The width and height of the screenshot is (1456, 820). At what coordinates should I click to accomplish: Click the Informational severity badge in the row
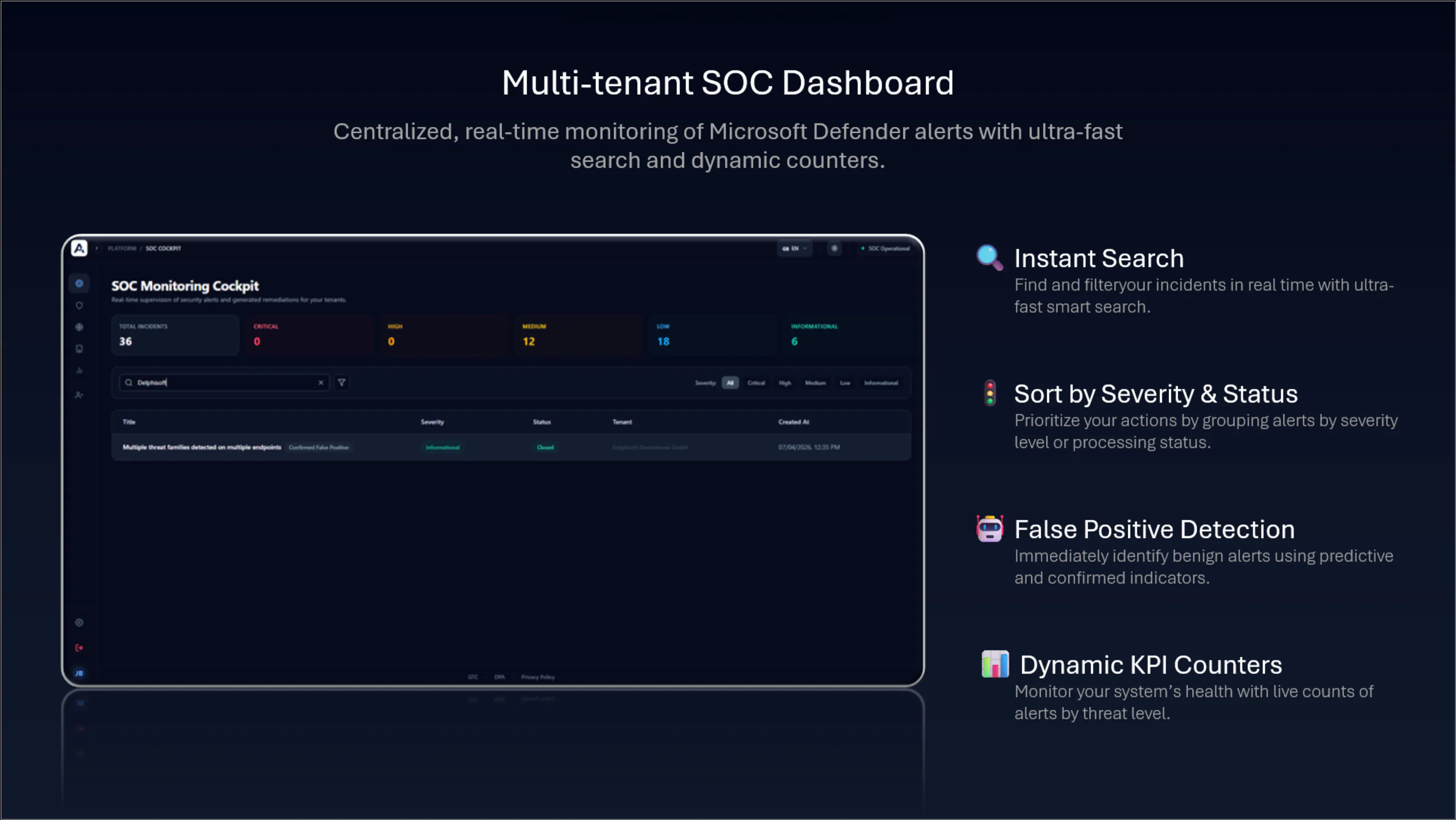(442, 447)
